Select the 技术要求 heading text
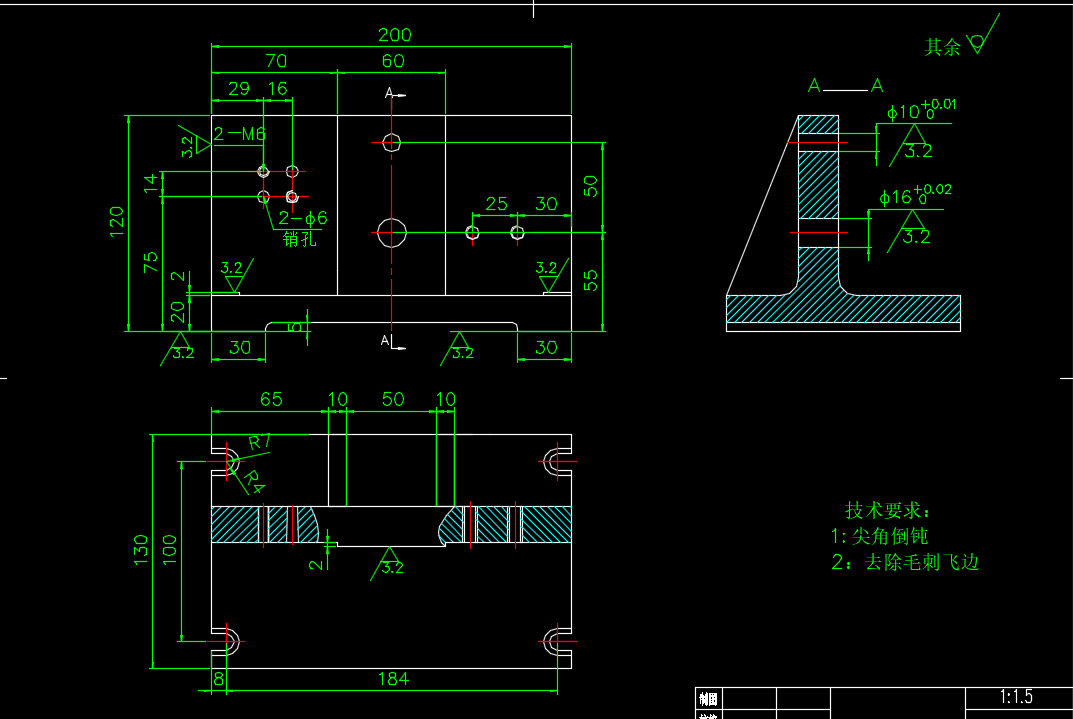The height and width of the screenshot is (719, 1073). [x=887, y=510]
